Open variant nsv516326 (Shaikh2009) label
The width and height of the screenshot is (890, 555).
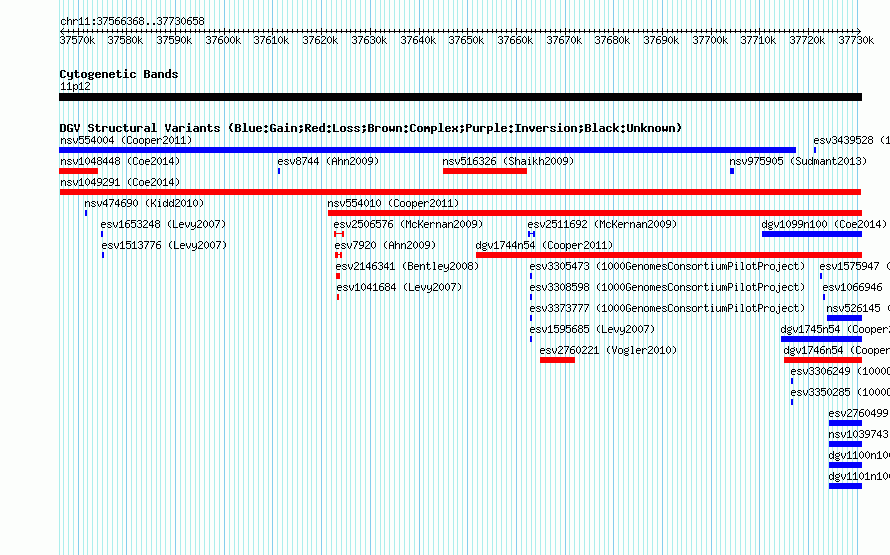coord(508,161)
